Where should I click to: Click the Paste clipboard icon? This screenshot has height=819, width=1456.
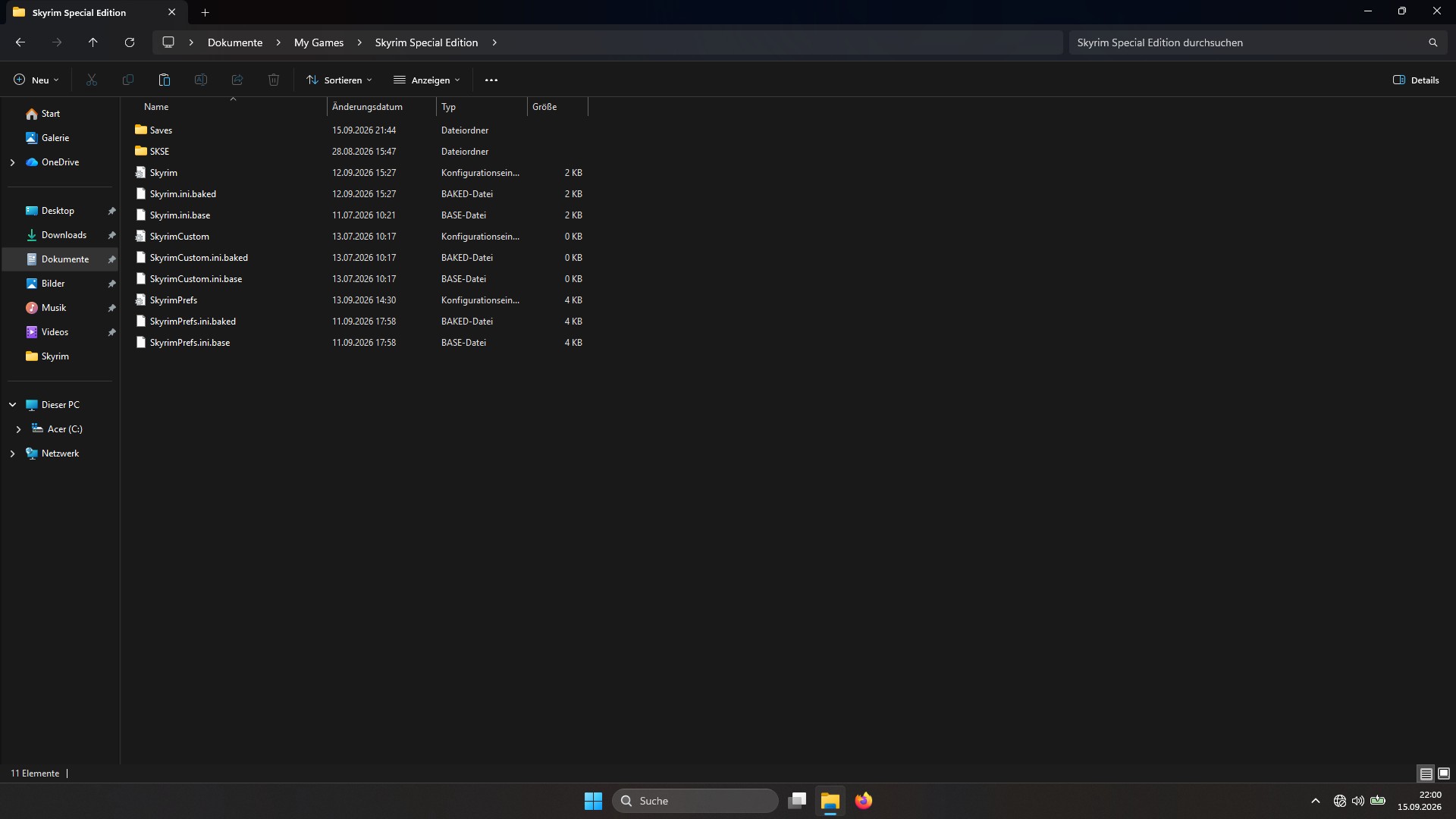(165, 80)
